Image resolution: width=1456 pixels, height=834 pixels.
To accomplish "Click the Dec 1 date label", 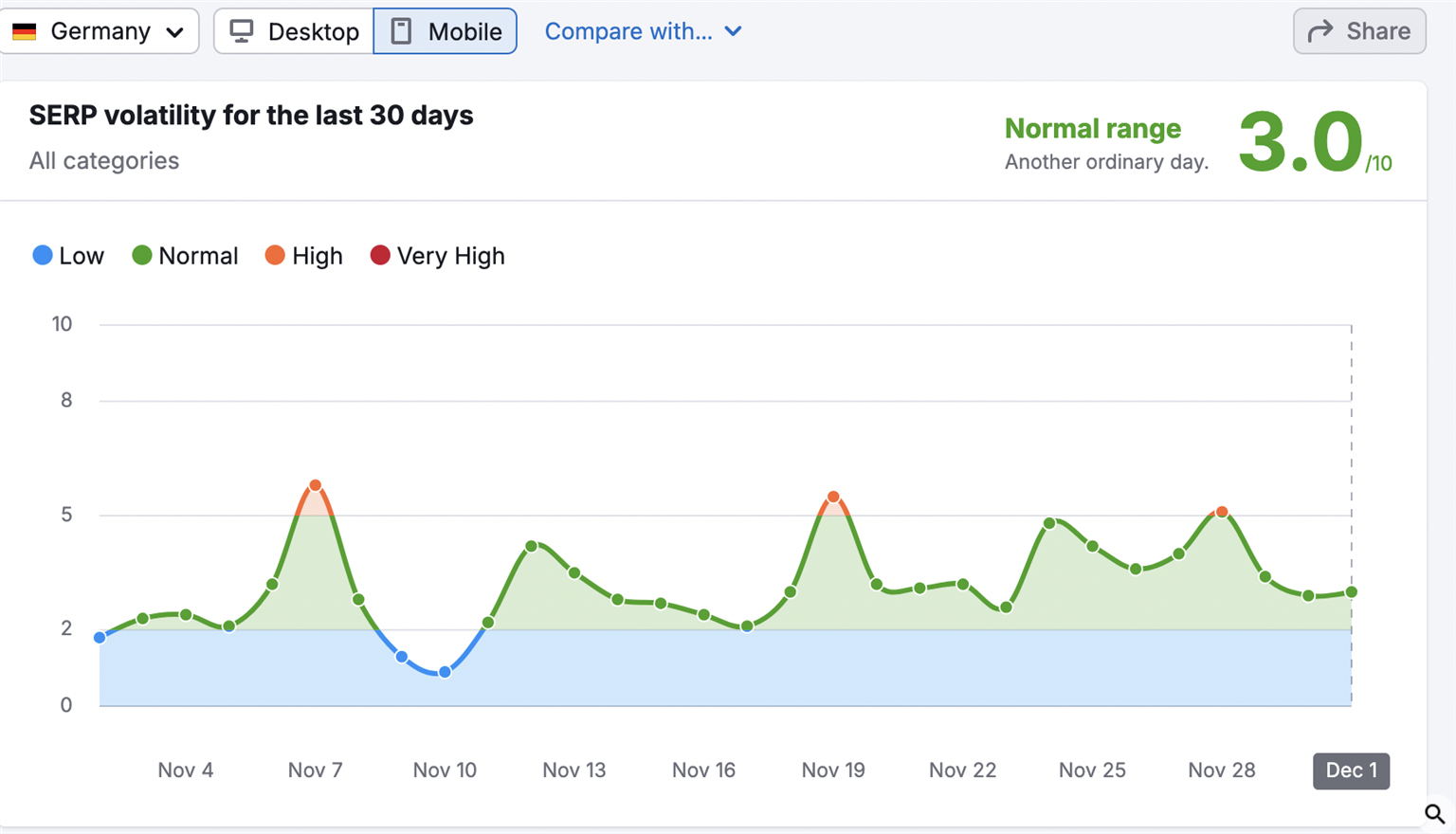I will coord(1351,771).
